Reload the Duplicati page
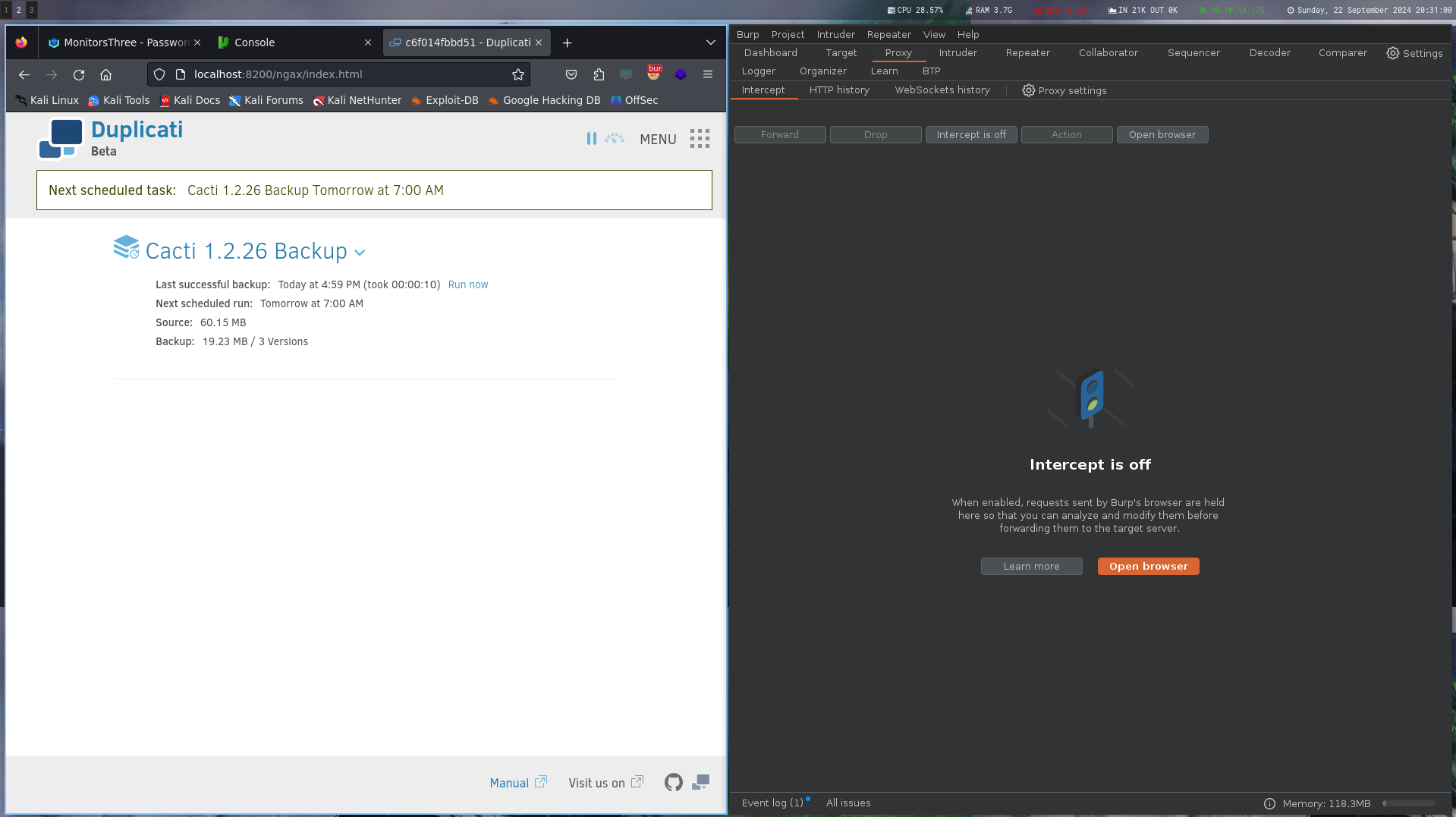The width and height of the screenshot is (1456, 817). click(x=79, y=74)
